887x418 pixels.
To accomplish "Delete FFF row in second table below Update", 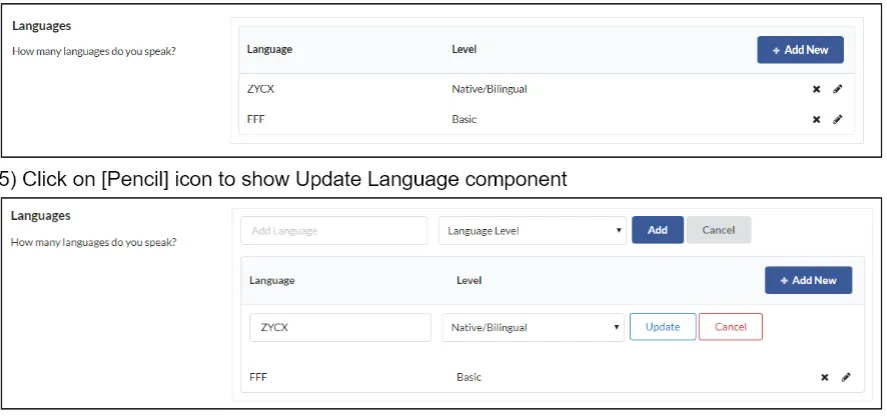I will pos(824,377).
